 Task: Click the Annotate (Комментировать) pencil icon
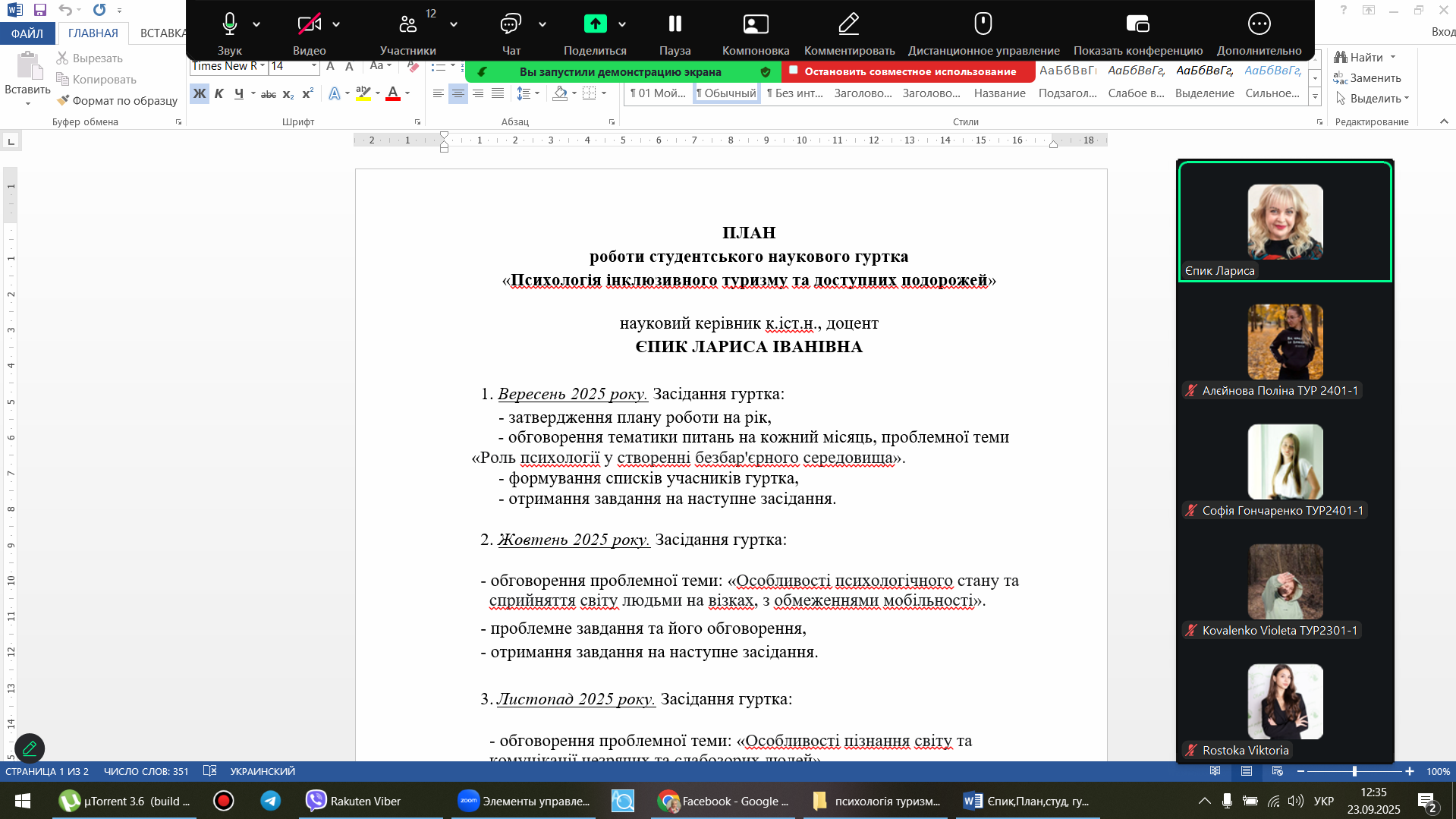click(848, 24)
